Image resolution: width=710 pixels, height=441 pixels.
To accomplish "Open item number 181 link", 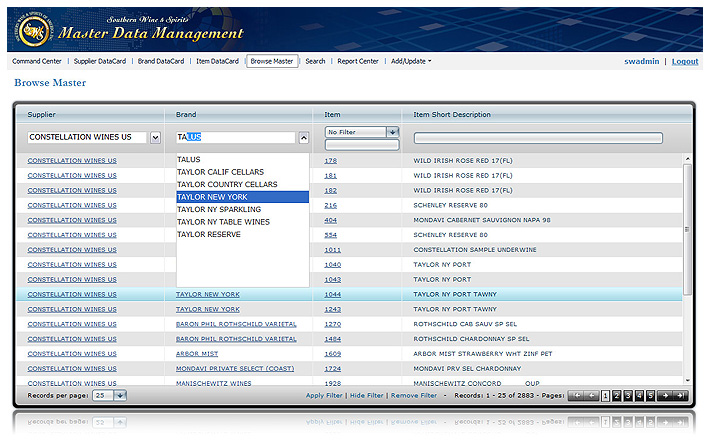I will (x=331, y=176).
